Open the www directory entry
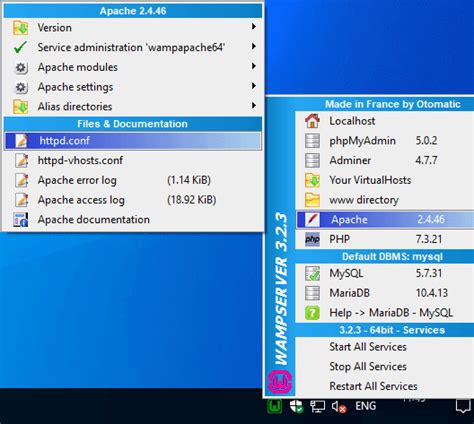 coord(385,200)
